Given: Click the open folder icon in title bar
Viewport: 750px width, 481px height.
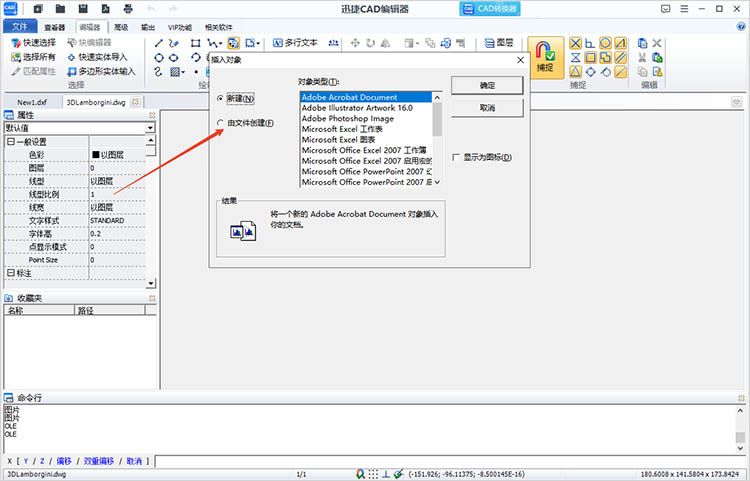Looking at the screenshot, I should tap(60, 9).
